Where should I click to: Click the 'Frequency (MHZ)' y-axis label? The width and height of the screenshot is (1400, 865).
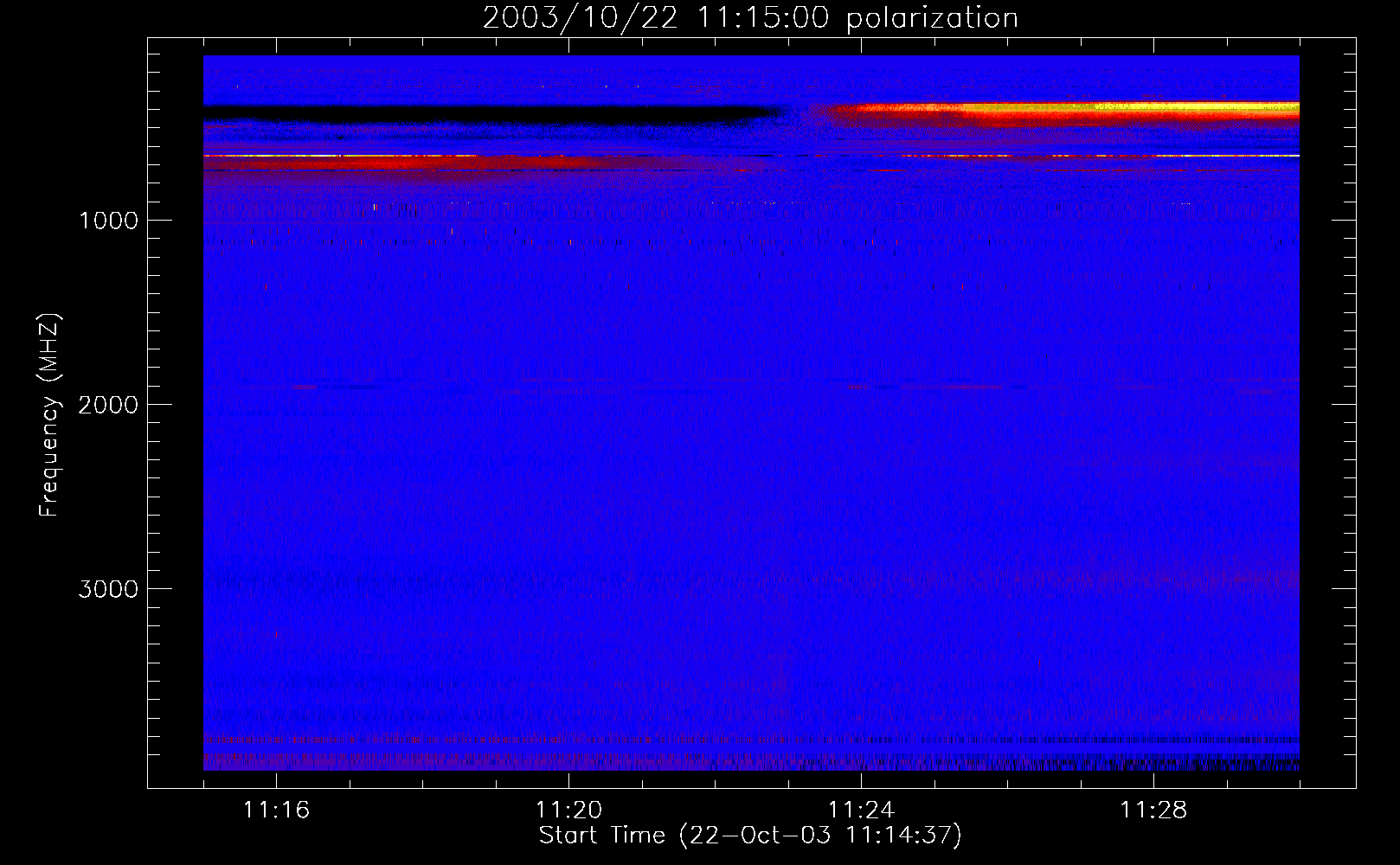(x=49, y=414)
